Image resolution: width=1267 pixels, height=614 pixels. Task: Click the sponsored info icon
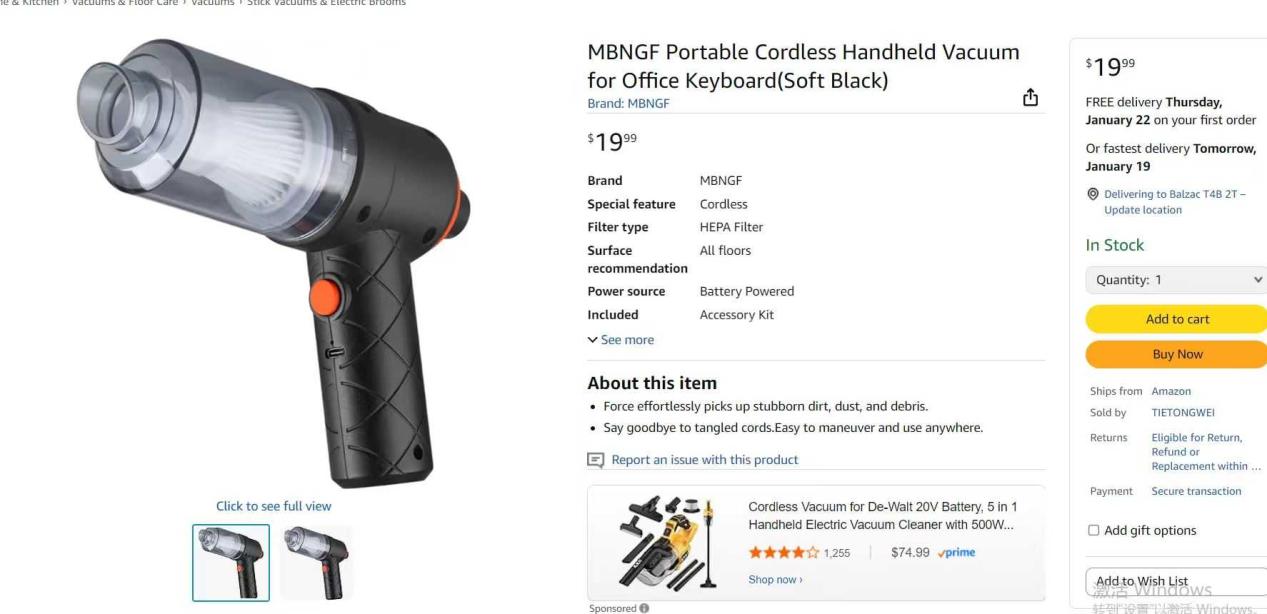pos(644,608)
